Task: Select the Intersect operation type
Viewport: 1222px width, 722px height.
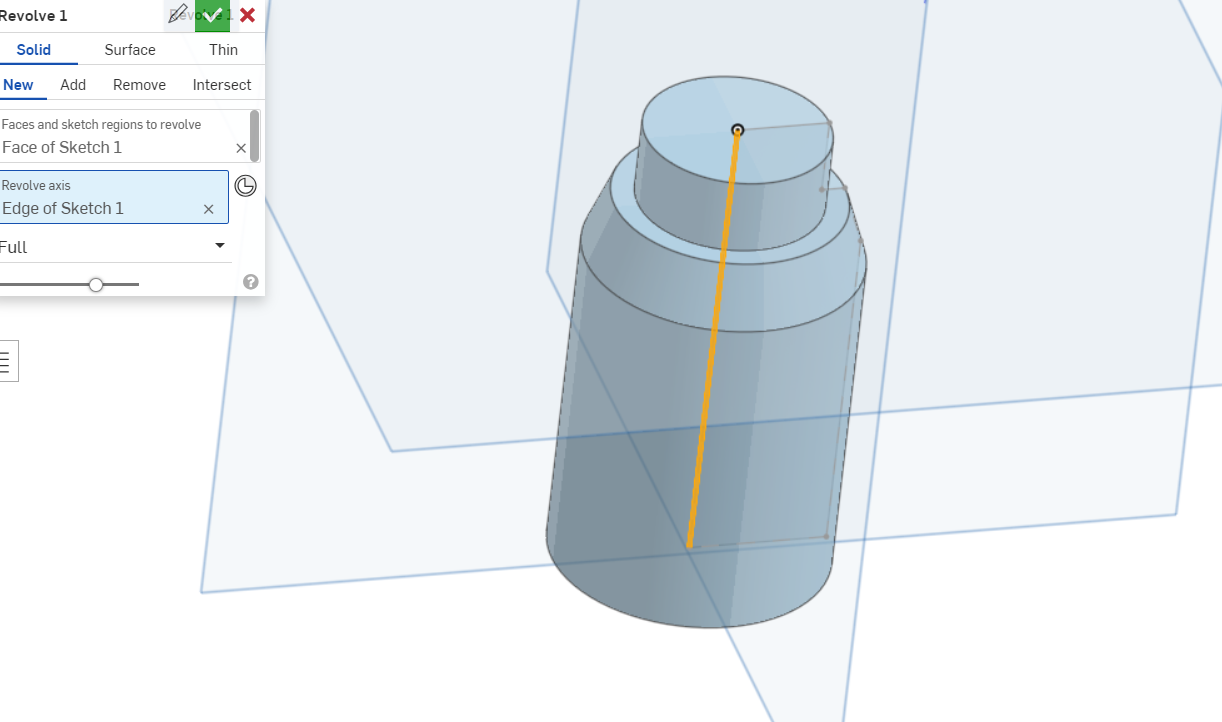Action: coord(222,85)
